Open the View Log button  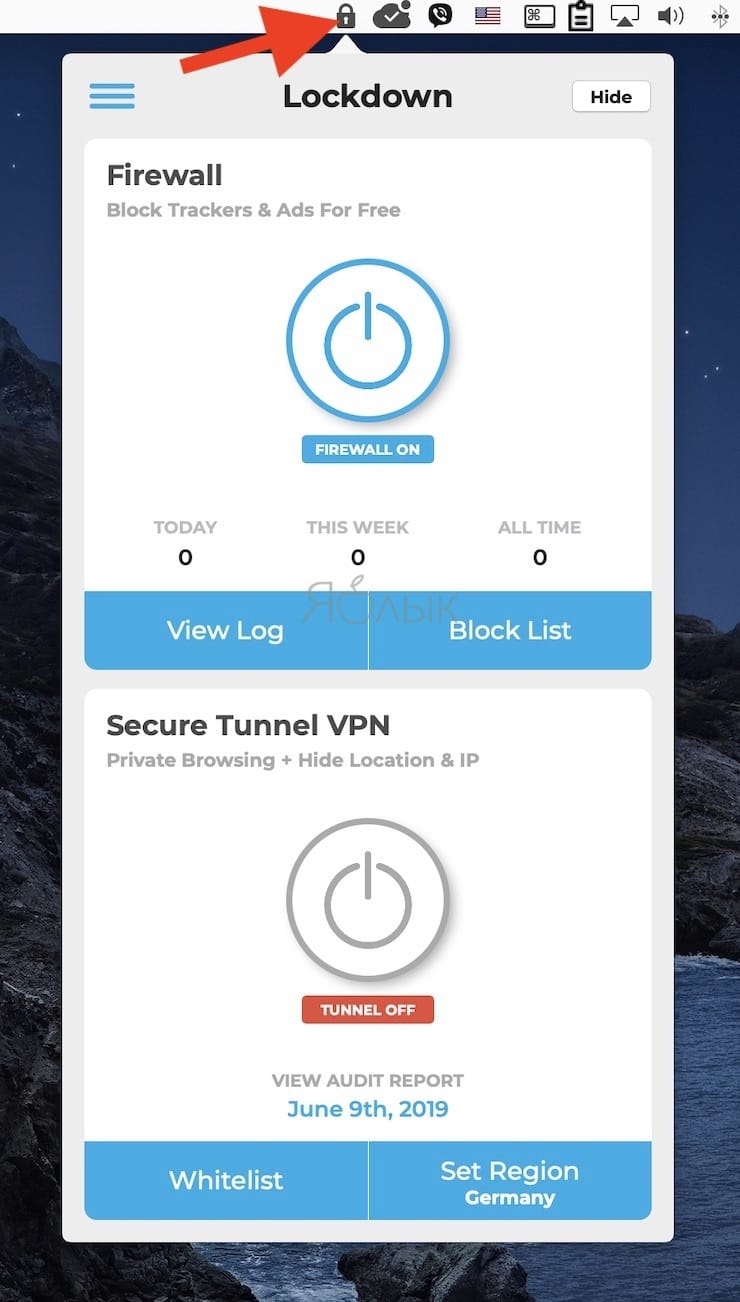coord(226,630)
